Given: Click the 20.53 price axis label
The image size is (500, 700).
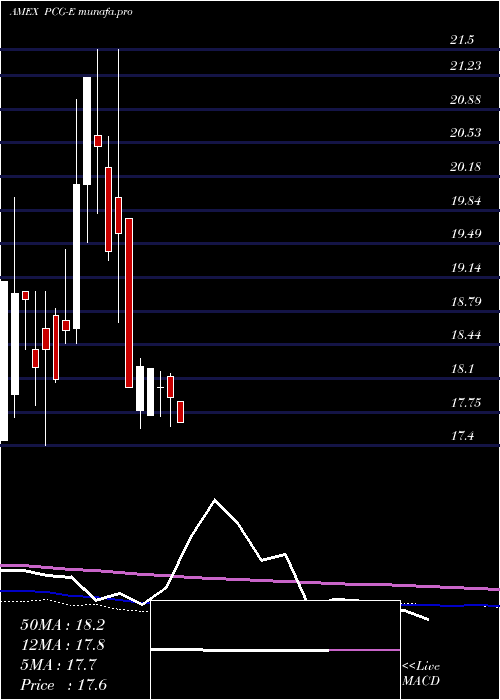Looking at the screenshot, I should click(x=466, y=133).
